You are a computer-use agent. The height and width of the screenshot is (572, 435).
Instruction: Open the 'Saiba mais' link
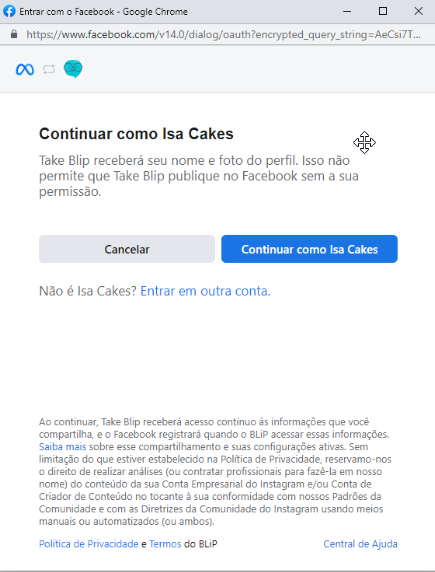point(62,447)
